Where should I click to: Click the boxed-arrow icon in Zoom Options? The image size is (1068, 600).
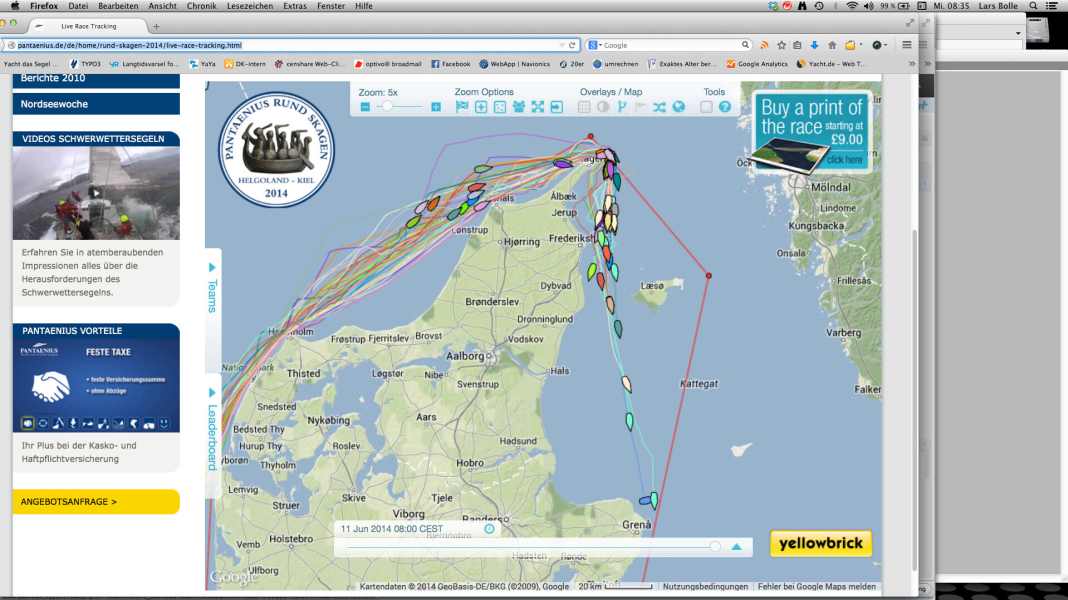tap(556, 107)
